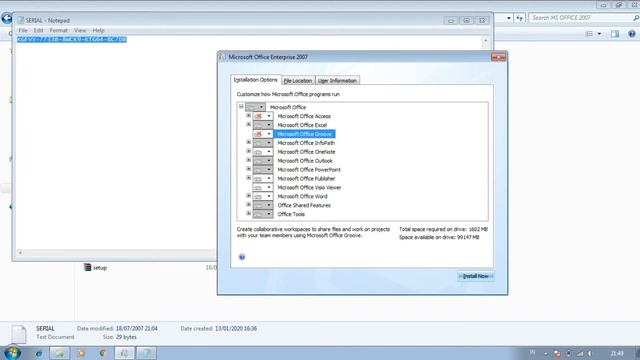Switch to the User Information tab
This screenshot has width=640, height=360.
pyautogui.click(x=337, y=81)
